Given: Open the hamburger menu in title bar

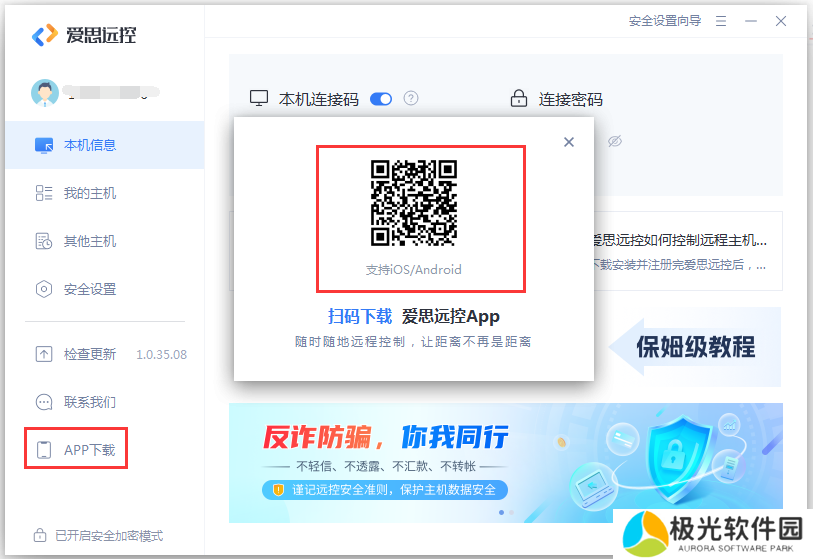Looking at the screenshot, I should [x=720, y=21].
